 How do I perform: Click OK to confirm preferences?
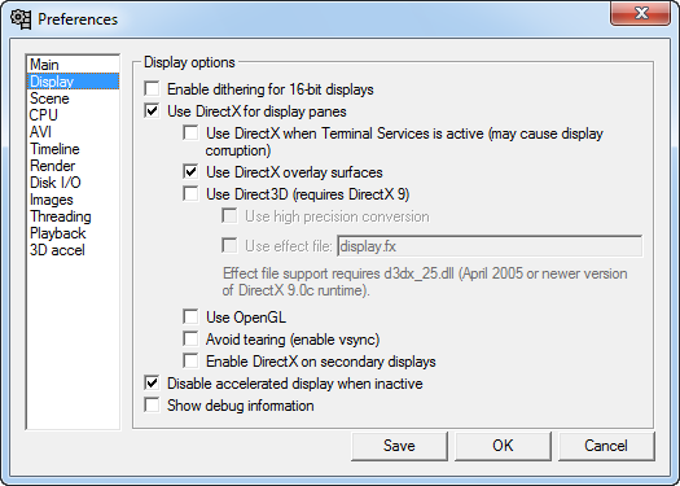point(503,446)
